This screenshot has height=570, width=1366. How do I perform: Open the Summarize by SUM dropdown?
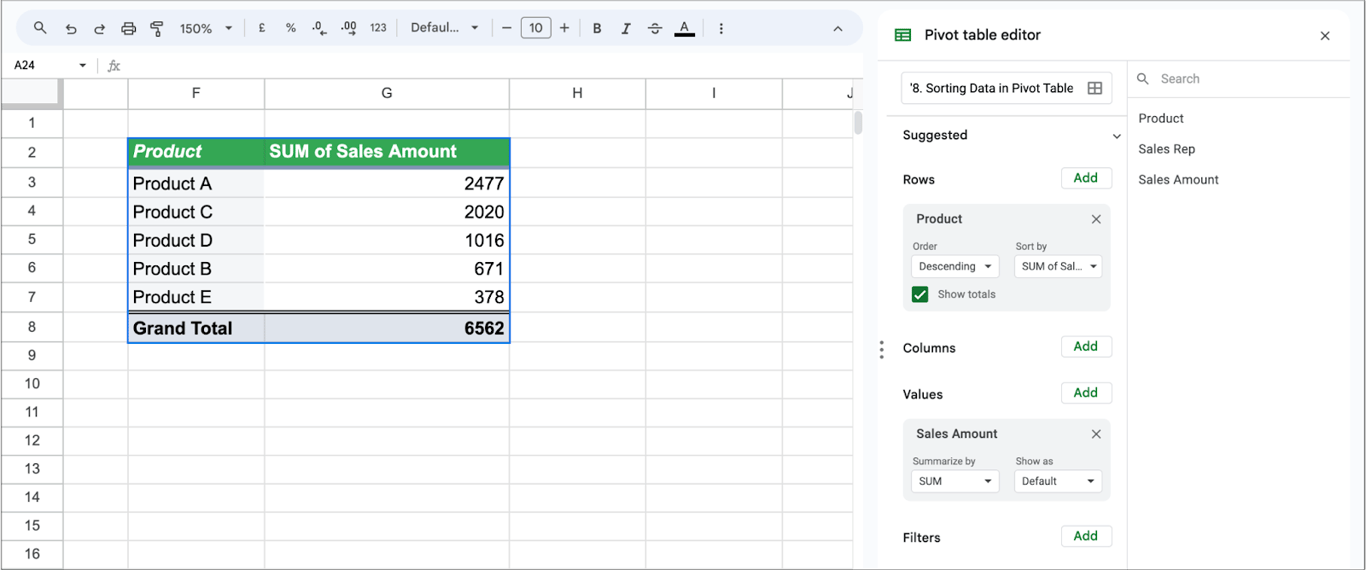click(x=955, y=481)
